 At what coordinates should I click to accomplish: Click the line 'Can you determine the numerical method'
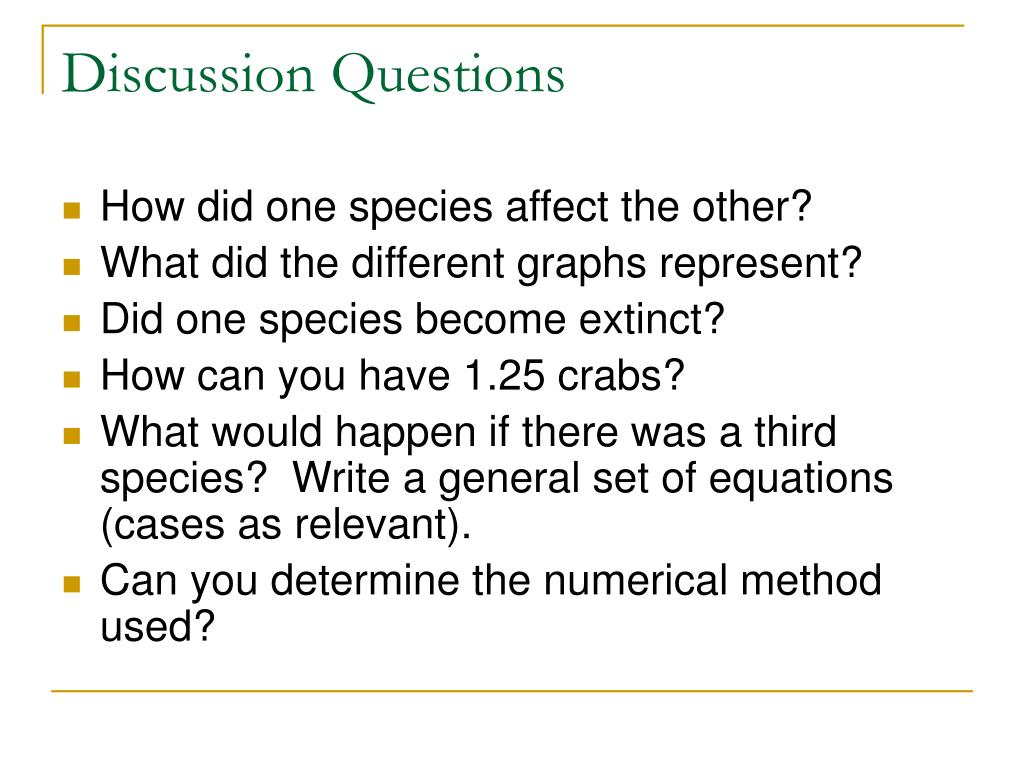point(491,582)
